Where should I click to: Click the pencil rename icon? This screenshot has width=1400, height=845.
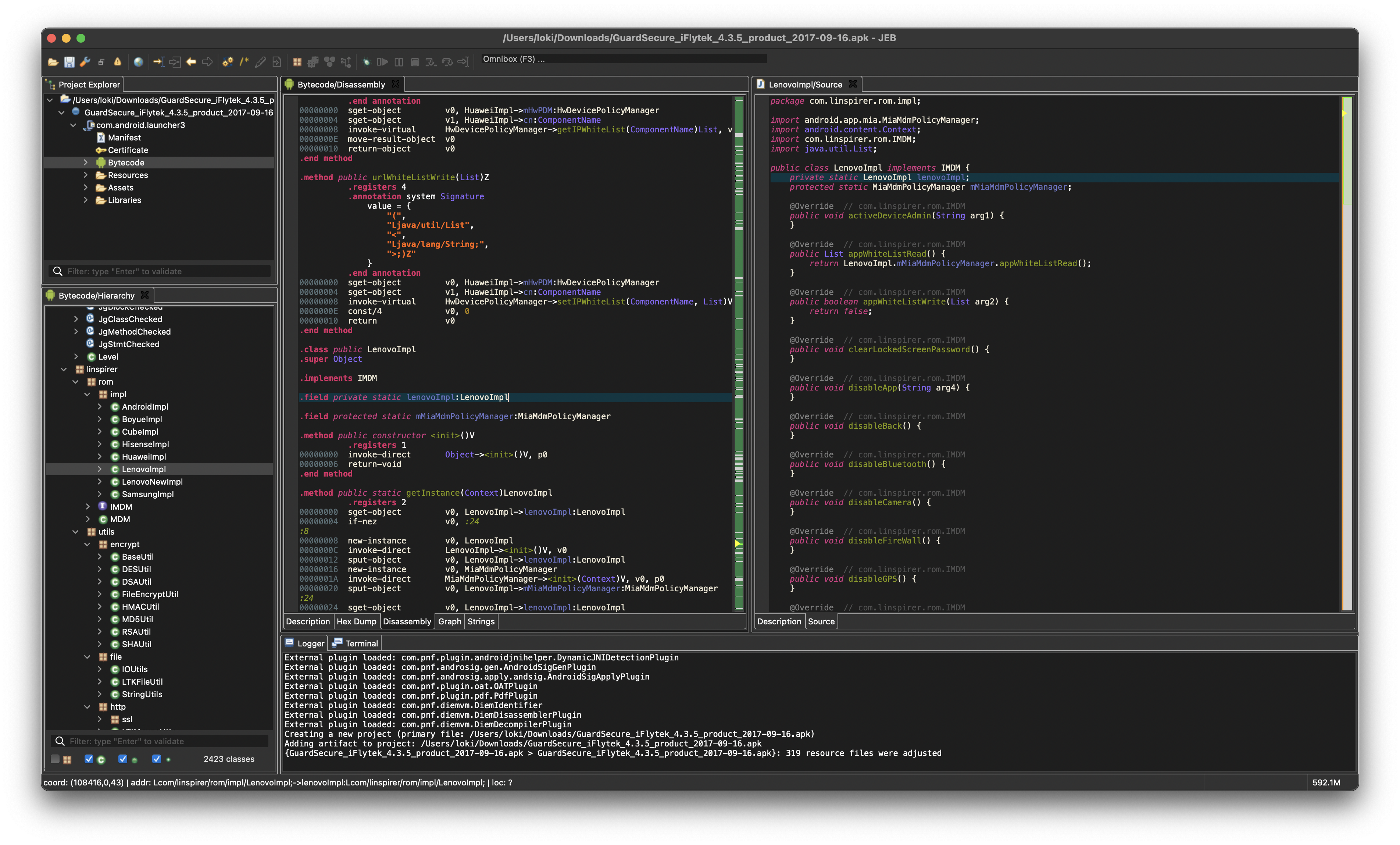coord(260,62)
